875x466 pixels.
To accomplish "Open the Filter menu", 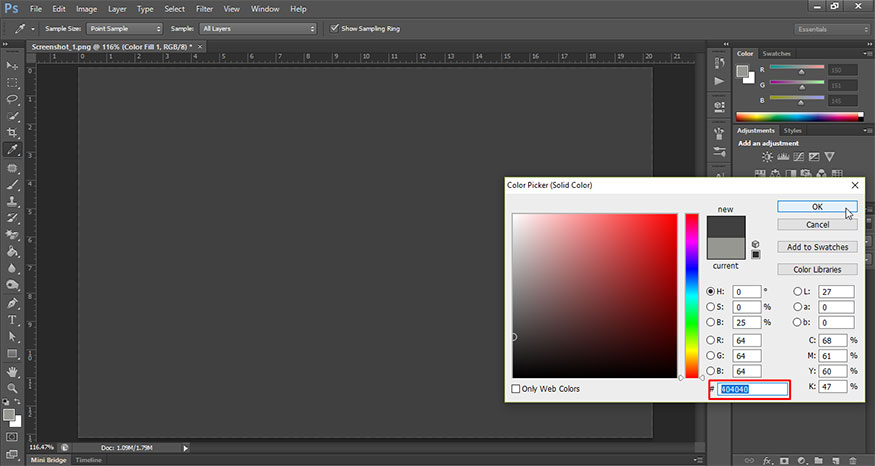I will click(x=204, y=9).
